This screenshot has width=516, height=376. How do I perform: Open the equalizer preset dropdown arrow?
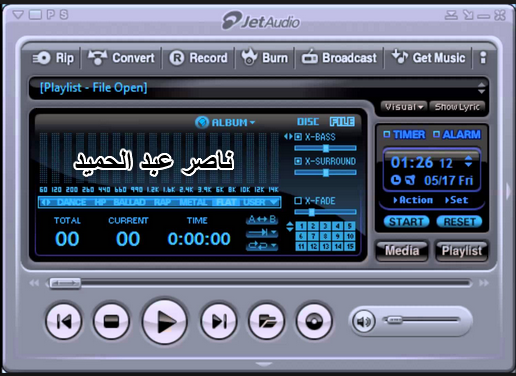point(274,202)
